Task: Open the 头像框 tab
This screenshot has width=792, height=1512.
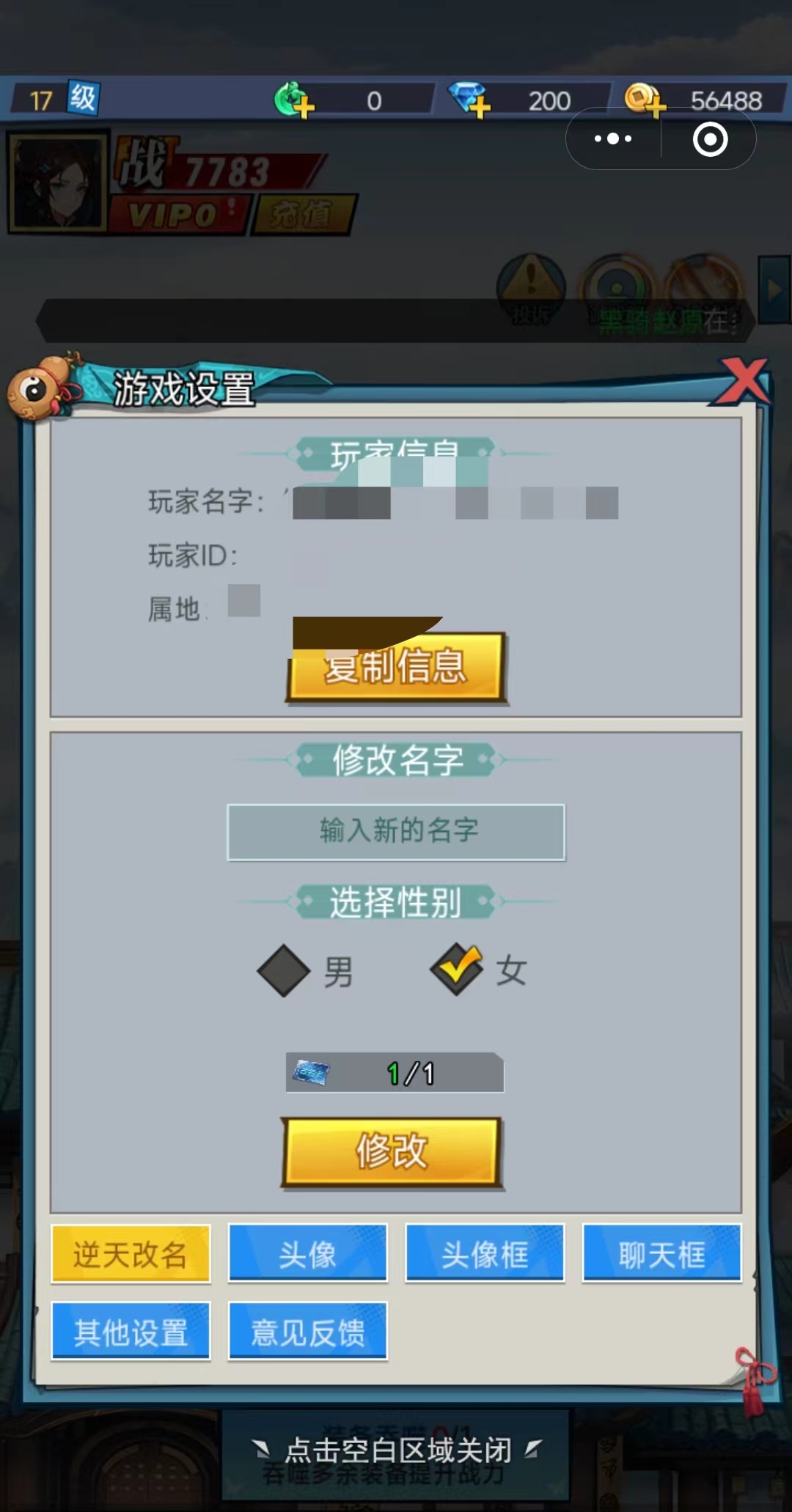Action: (x=485, y=1253)
